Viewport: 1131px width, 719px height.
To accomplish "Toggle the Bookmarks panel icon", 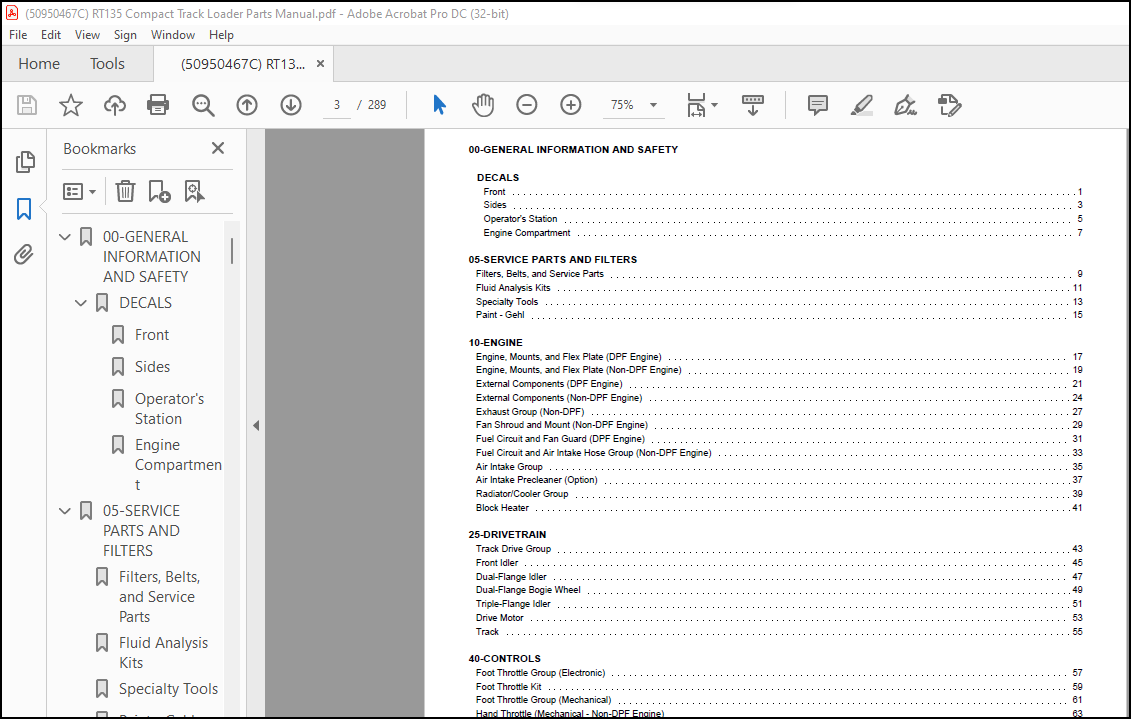I will [24, 209].
